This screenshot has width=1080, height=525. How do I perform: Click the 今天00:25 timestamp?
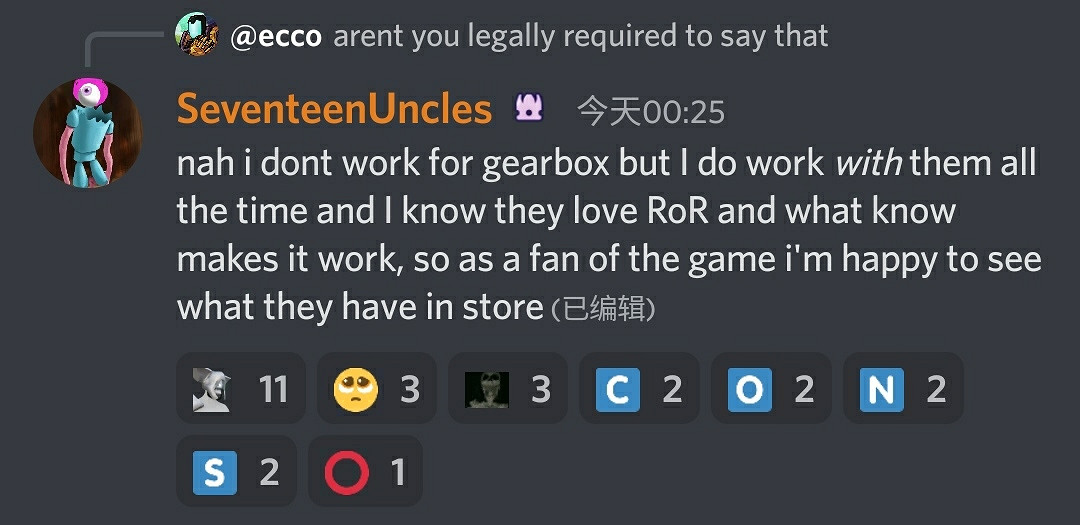(651, 112)
